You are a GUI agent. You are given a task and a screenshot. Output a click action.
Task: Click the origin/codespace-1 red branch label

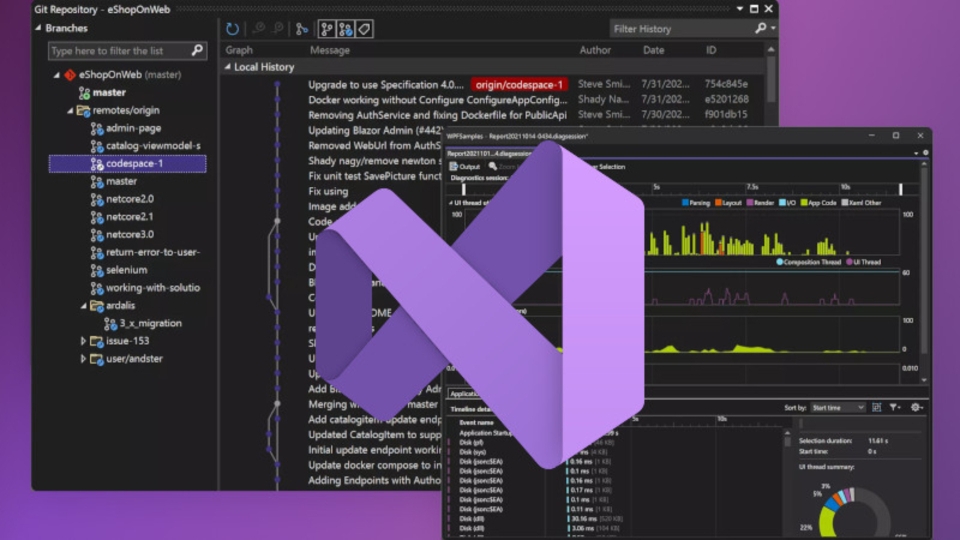coord(519,84)
